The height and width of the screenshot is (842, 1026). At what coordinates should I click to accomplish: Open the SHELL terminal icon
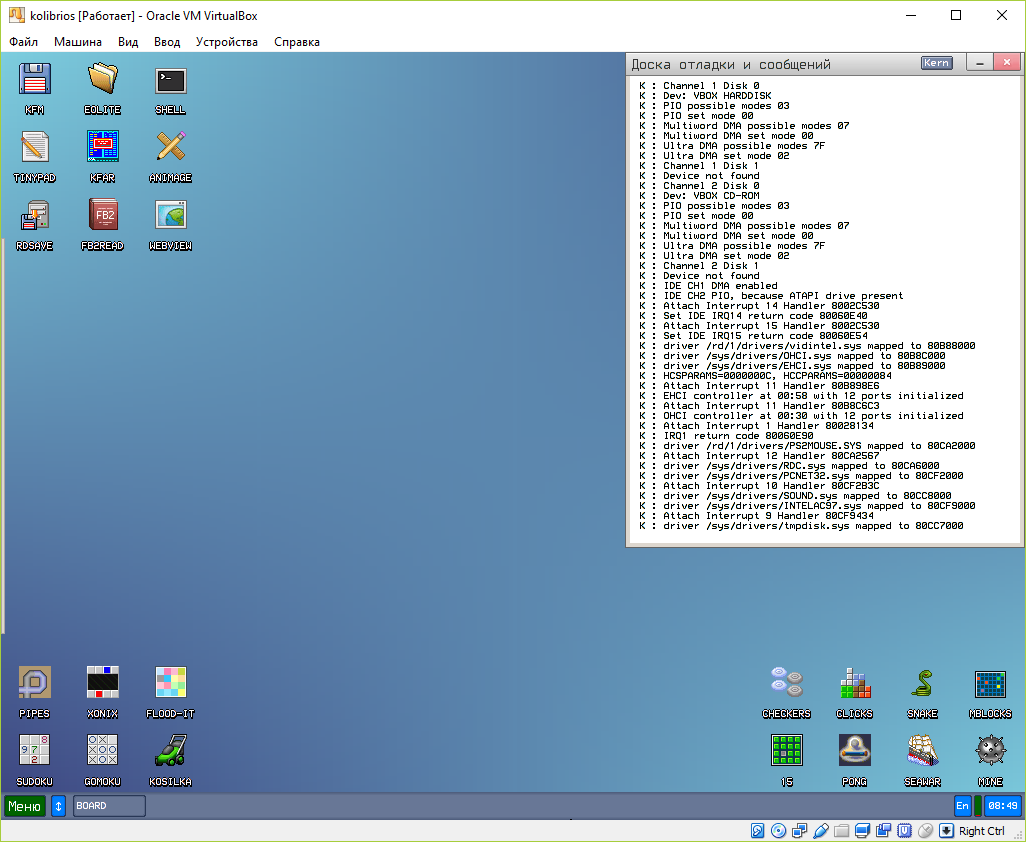coord(170,82)
